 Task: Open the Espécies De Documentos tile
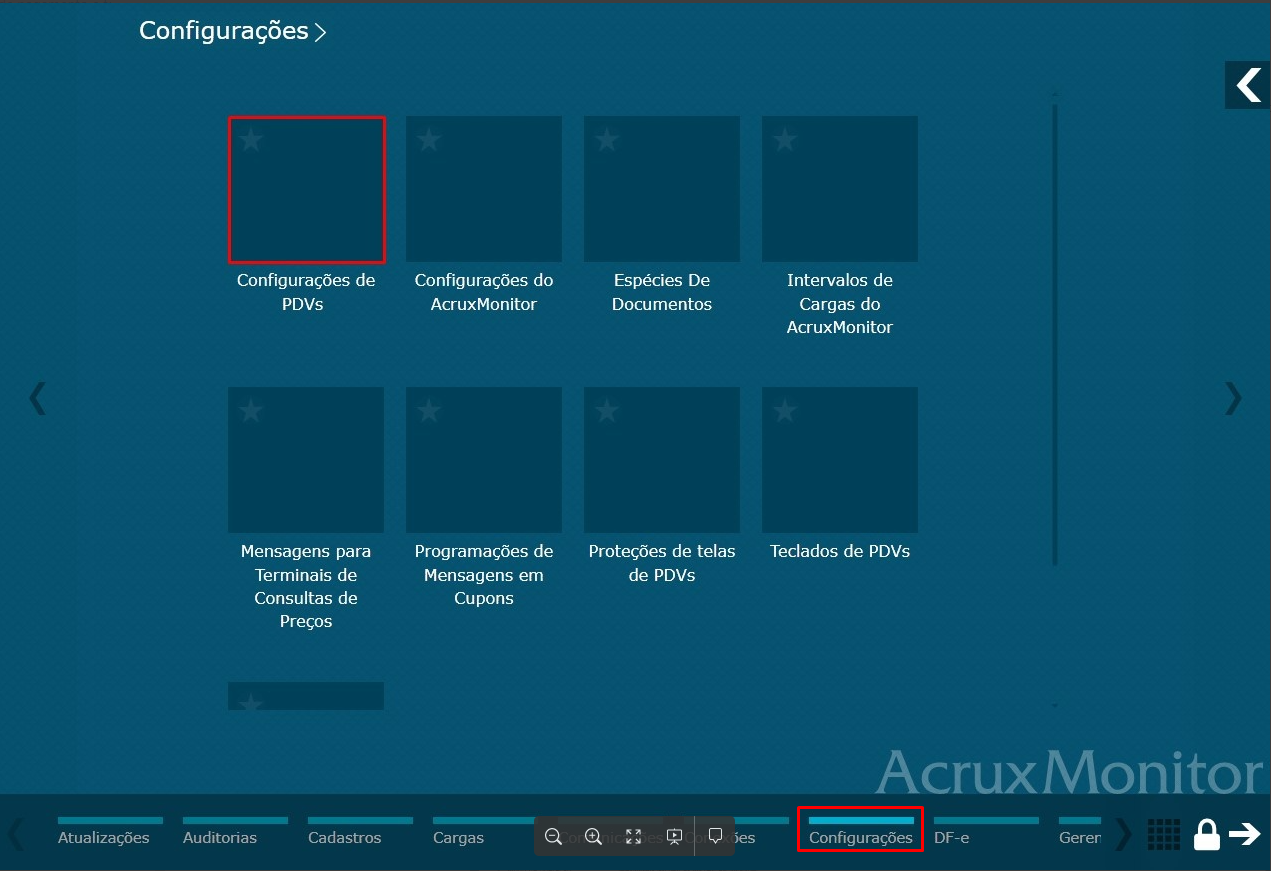pos(662,189)
